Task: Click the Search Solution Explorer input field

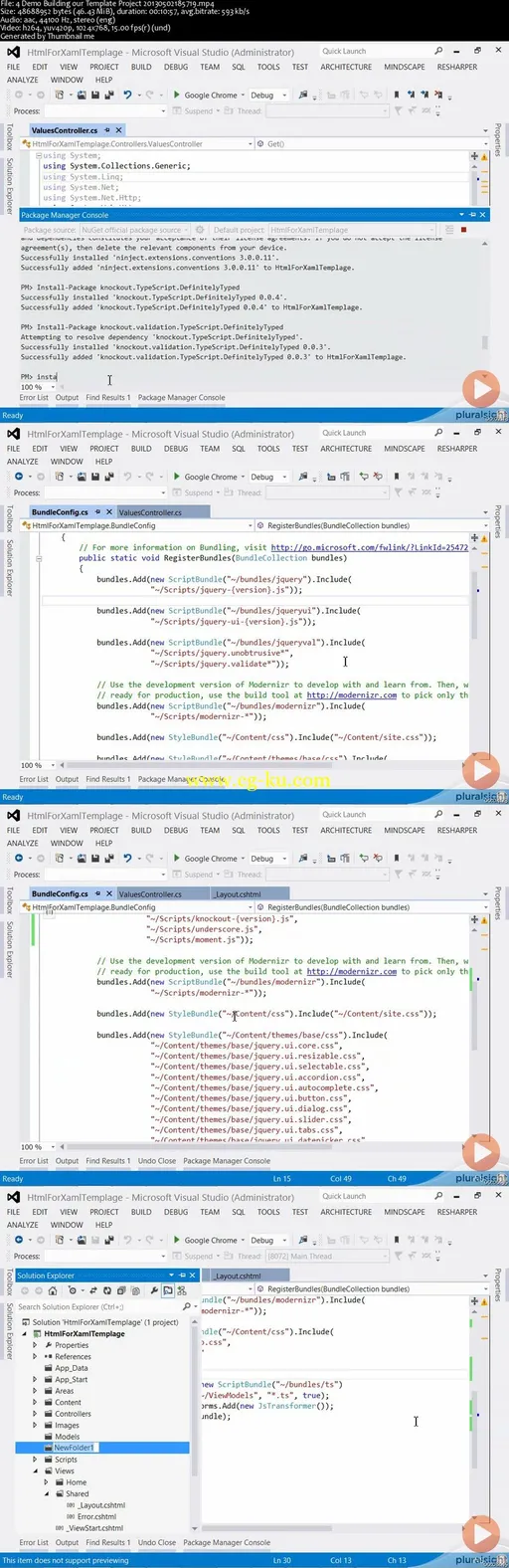Action: click(x=97, y=1306)
